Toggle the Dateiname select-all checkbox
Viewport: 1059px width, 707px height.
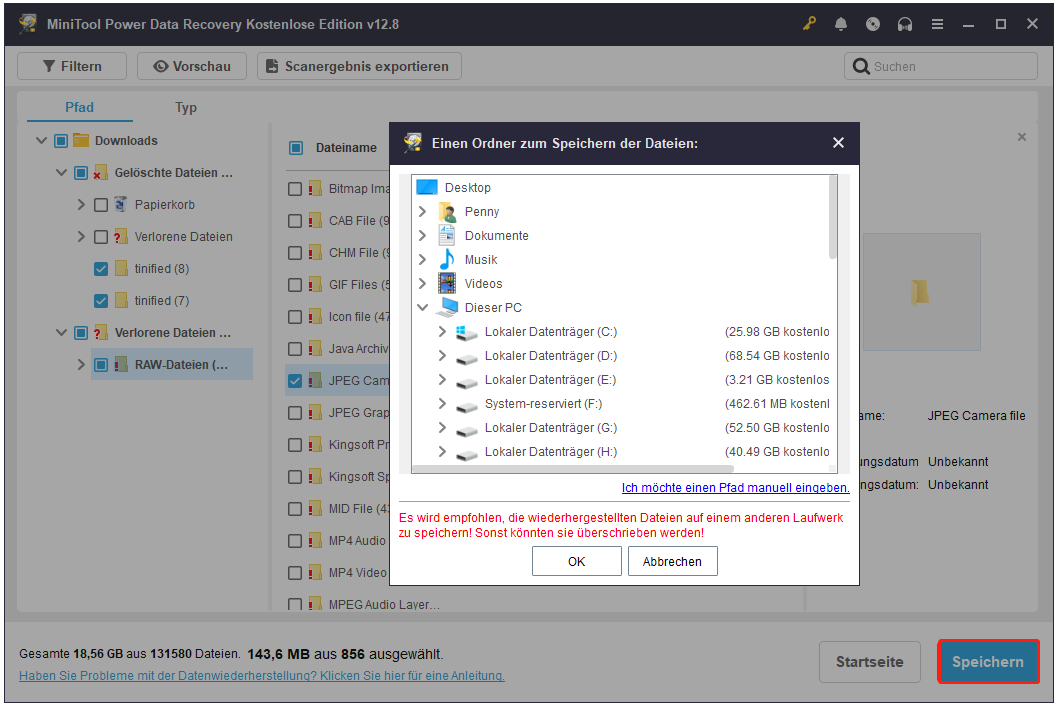point(295,147)
